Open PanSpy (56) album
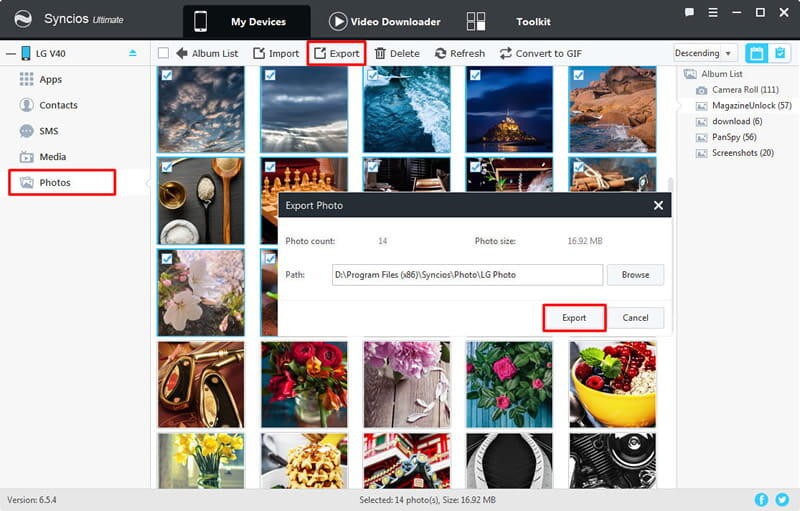This screenshot has width=800, height=511. [x=727, y=137]
